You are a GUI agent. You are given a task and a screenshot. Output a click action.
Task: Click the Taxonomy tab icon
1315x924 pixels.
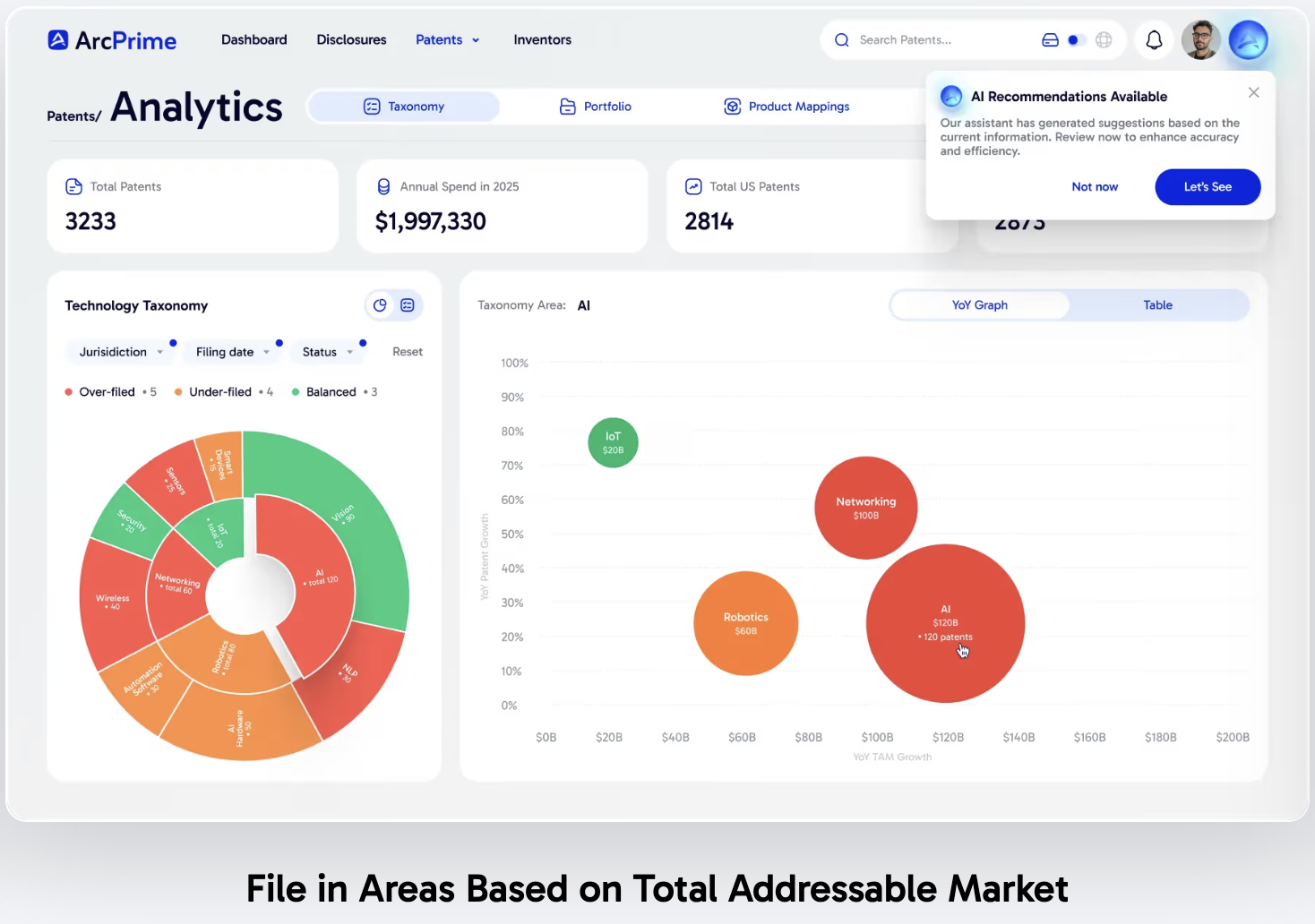coord(372,107)
